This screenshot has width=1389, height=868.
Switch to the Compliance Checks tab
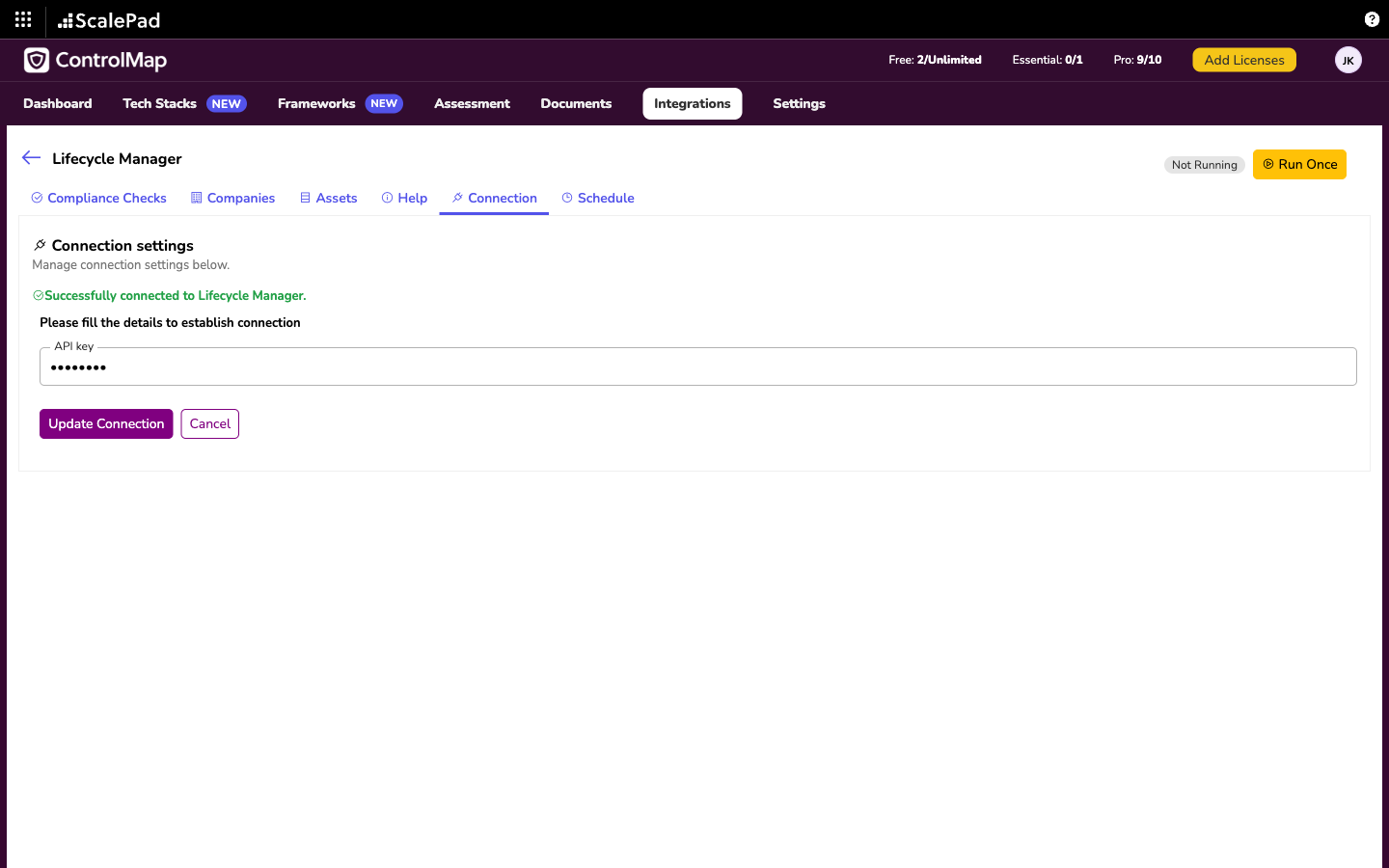pyautogui.click(x=98, y=198)
